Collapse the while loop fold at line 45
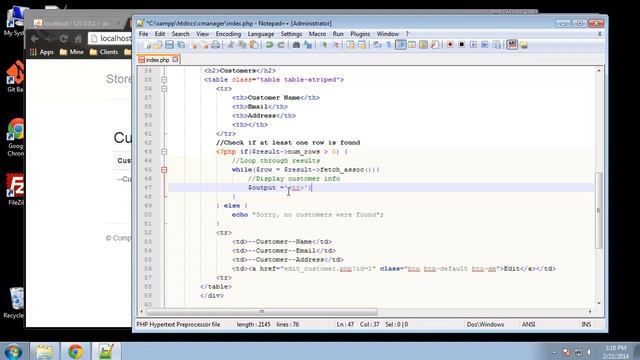 pos(164,169)
